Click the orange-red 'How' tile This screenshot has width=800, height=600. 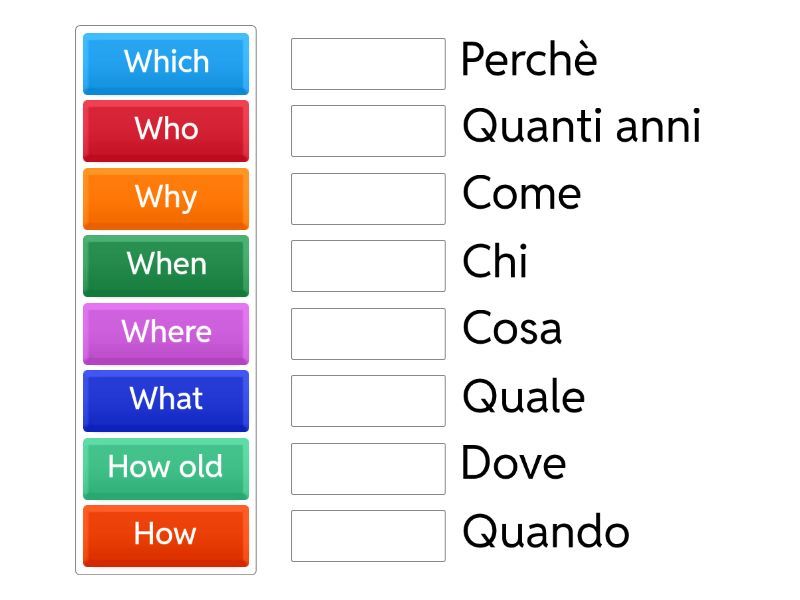tap(166, 535)
